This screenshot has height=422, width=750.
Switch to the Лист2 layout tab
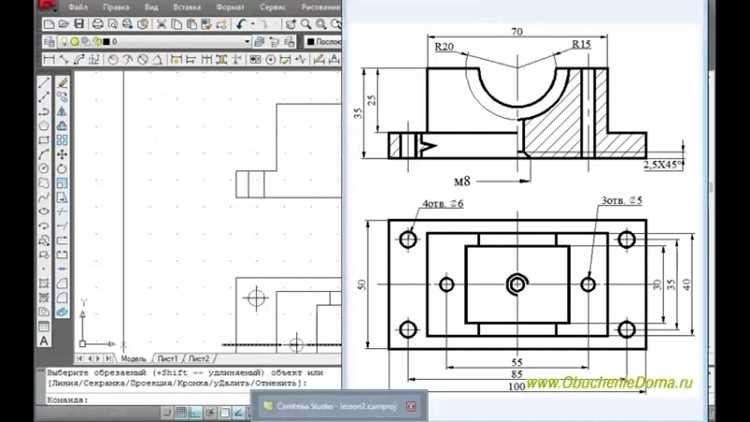click(x=199, y=358)
